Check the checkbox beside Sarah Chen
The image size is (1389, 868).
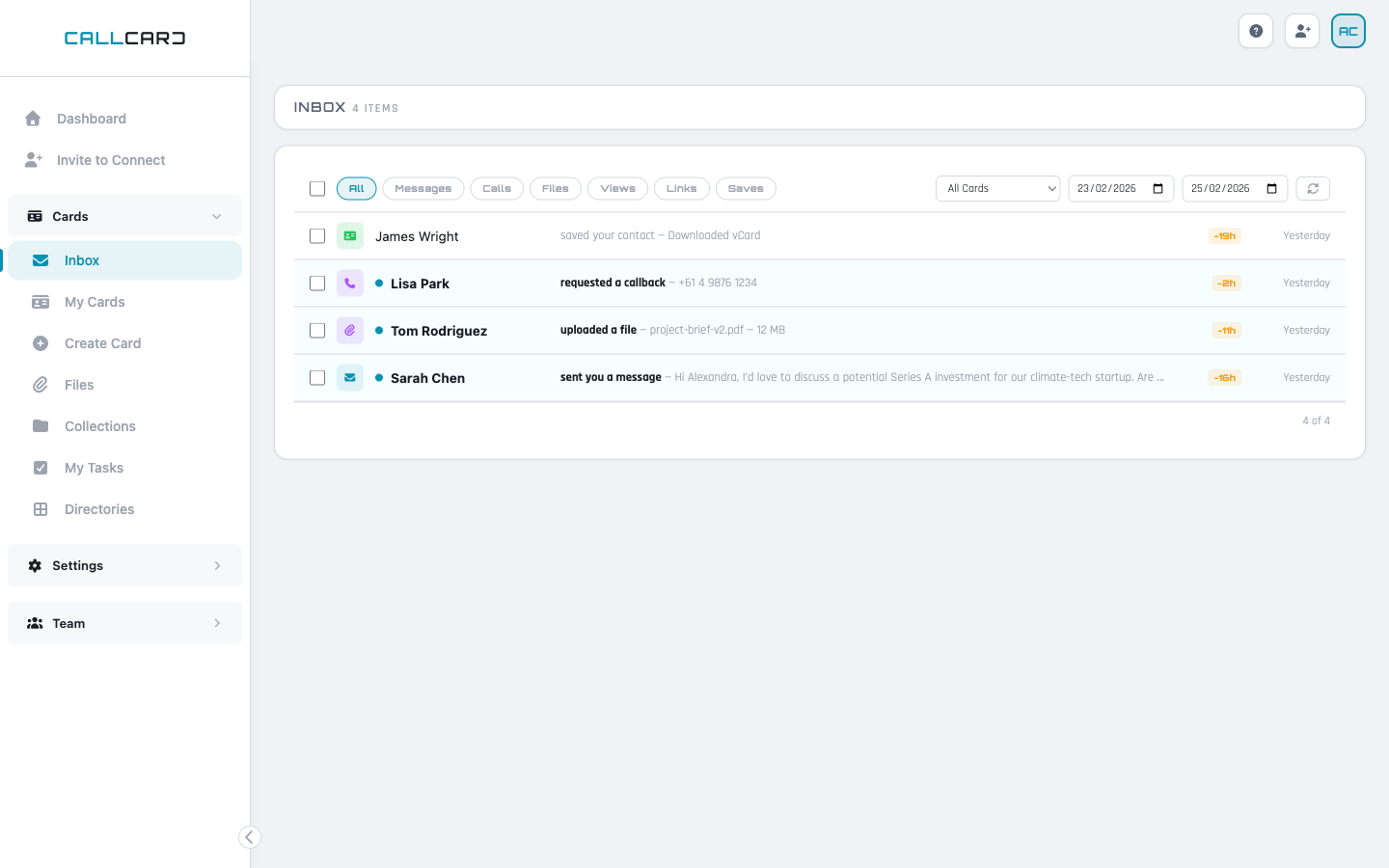point(317,377)
